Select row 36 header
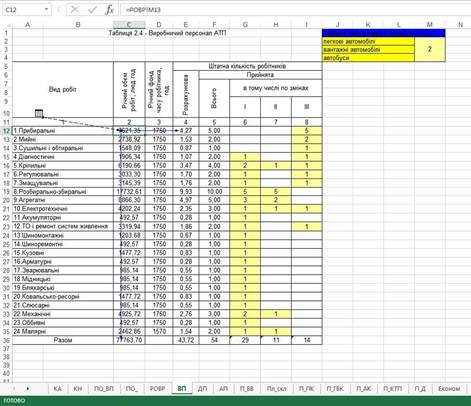This screenshot has width=471, height=406. (x=6, y=340)
